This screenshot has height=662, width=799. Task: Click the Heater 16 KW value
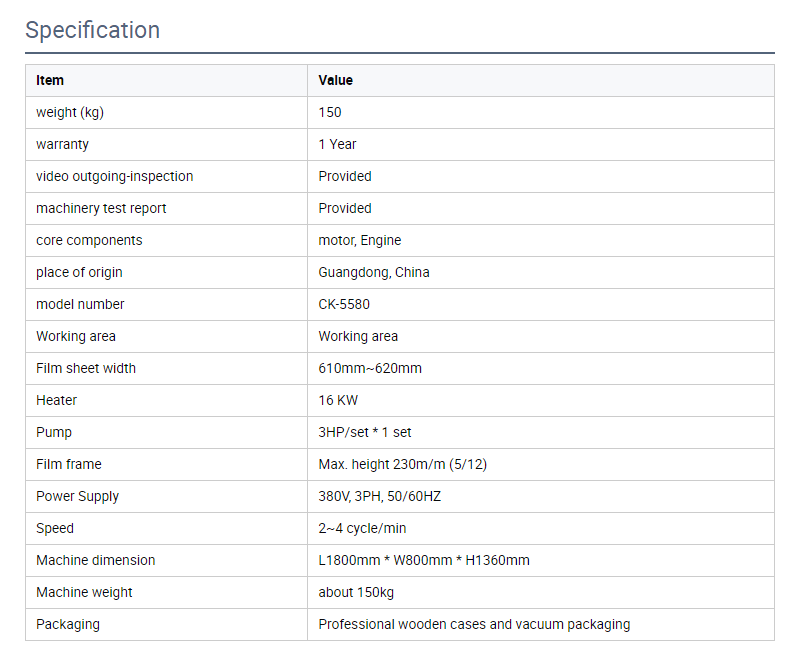pos(338,401)
